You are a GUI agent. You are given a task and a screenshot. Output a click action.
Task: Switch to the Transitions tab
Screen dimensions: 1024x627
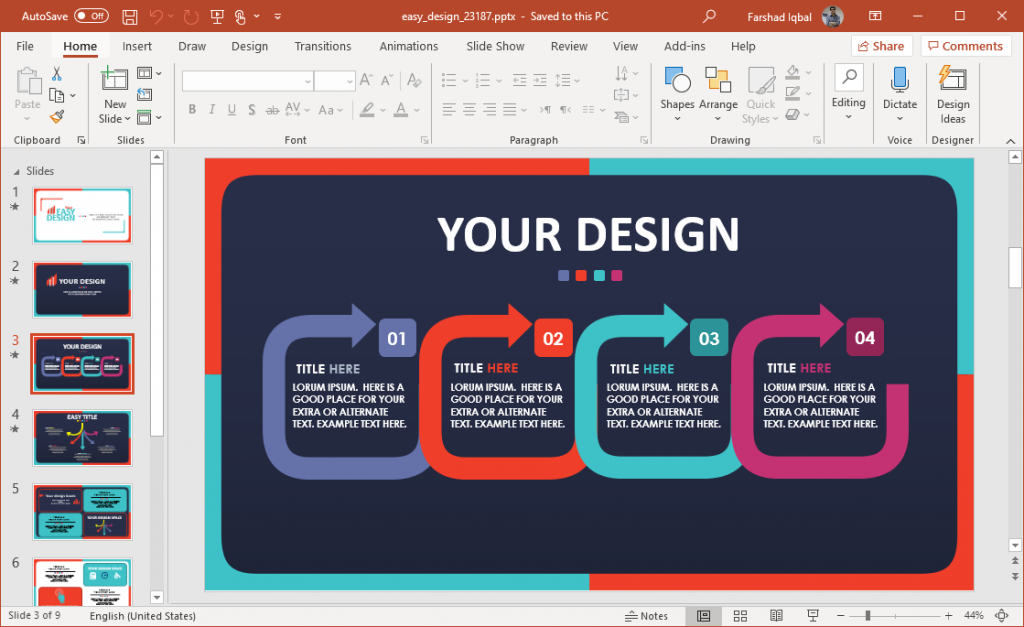click(322, 45)
